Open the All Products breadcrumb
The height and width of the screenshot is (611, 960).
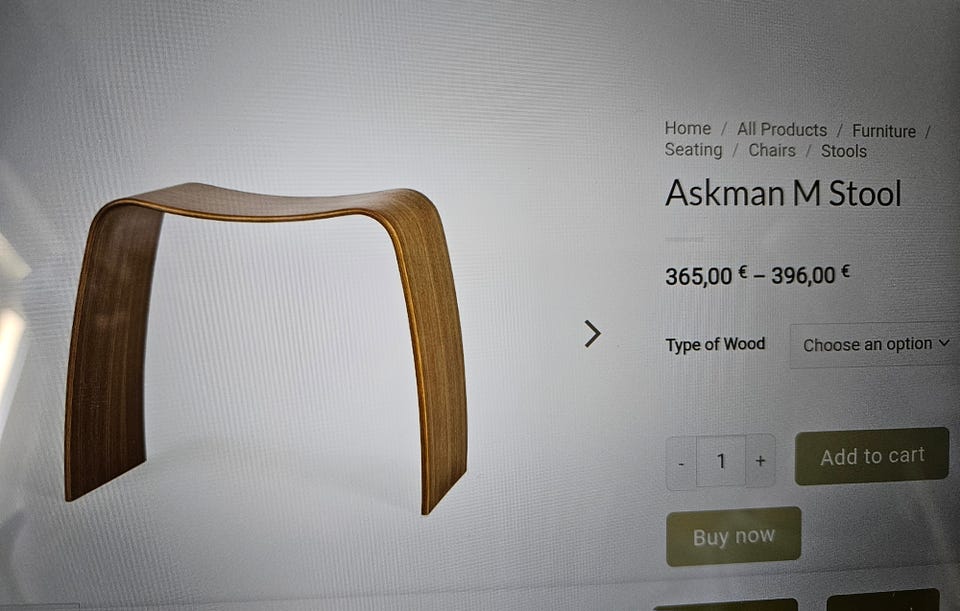pos(782,130)
